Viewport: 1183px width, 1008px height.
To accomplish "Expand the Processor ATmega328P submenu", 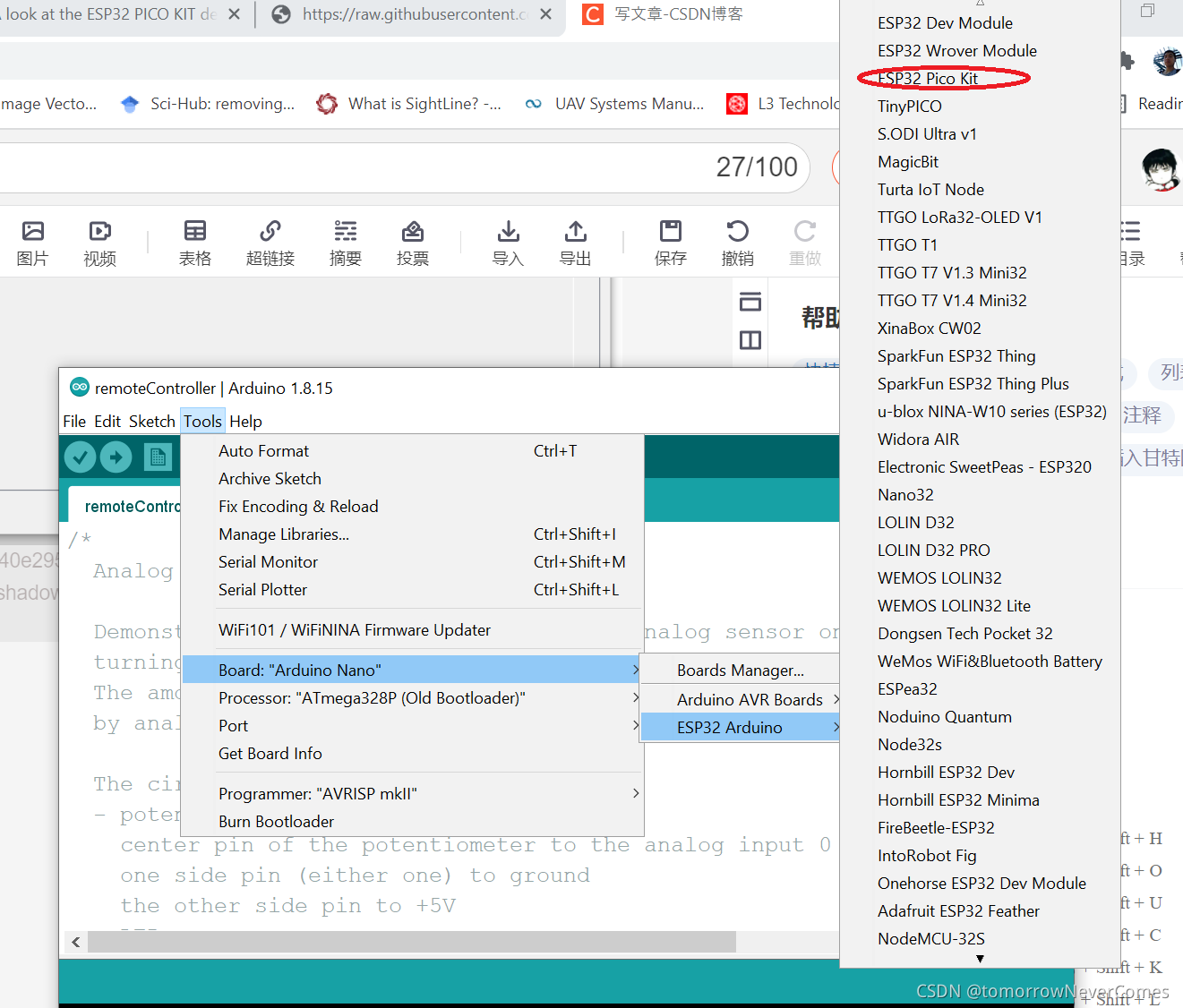I will coord(412,698).
